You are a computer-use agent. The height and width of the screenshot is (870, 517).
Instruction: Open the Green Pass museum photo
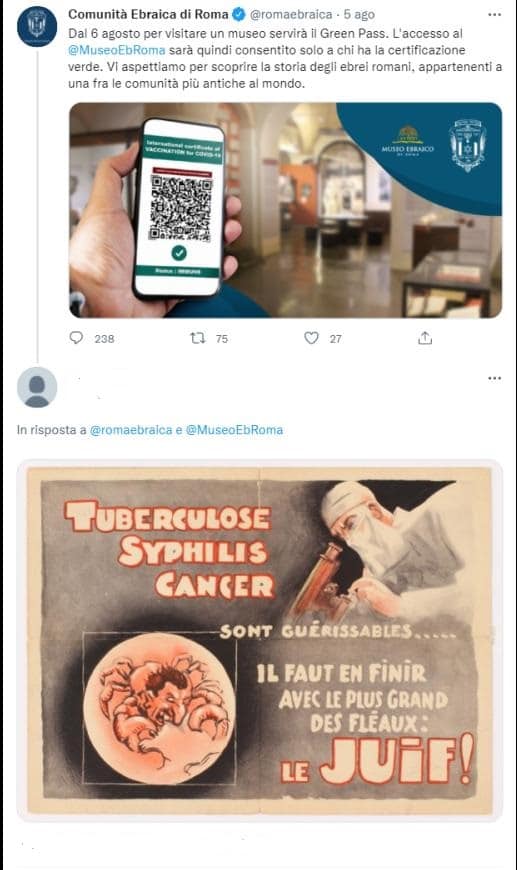pos(285,210)
